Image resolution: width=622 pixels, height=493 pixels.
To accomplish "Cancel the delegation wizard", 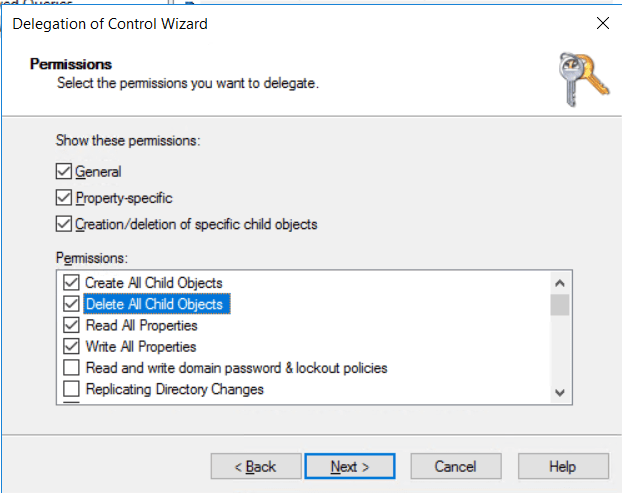I will [455, 466].
